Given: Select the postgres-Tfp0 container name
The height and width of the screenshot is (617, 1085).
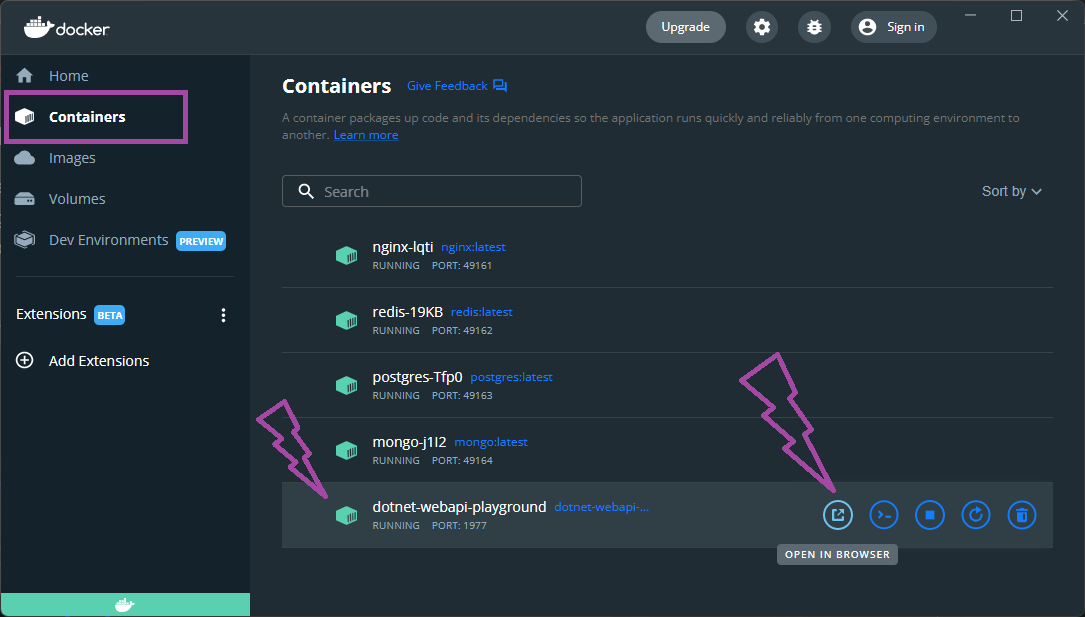Looking at the screenshot, I should click(417, 377).
